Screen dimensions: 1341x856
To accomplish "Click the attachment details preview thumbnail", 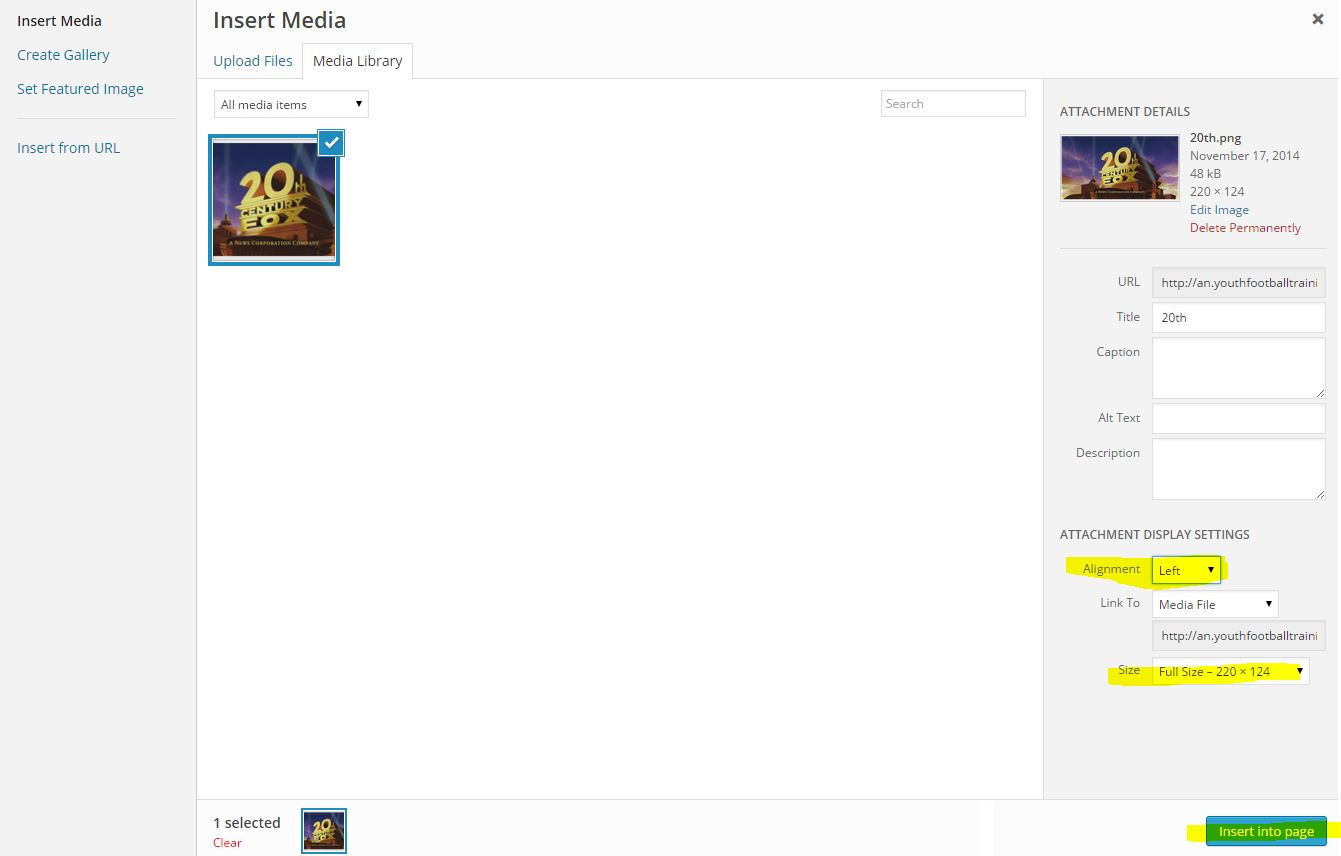I will click(x=1119, y=168).
